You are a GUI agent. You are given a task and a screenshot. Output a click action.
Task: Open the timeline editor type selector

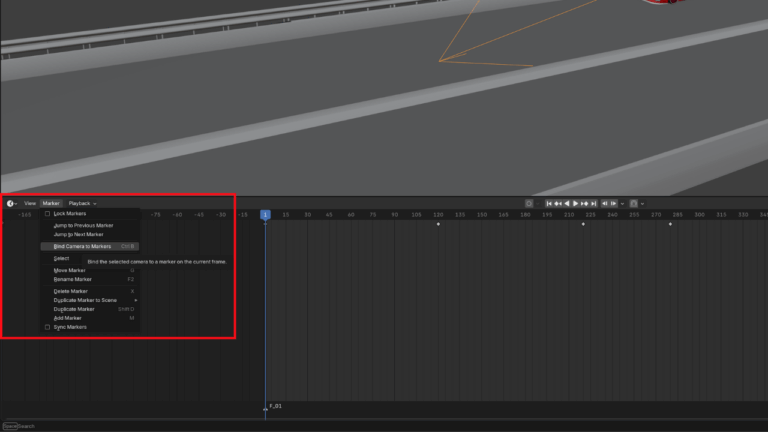click(x=12, y=203)
